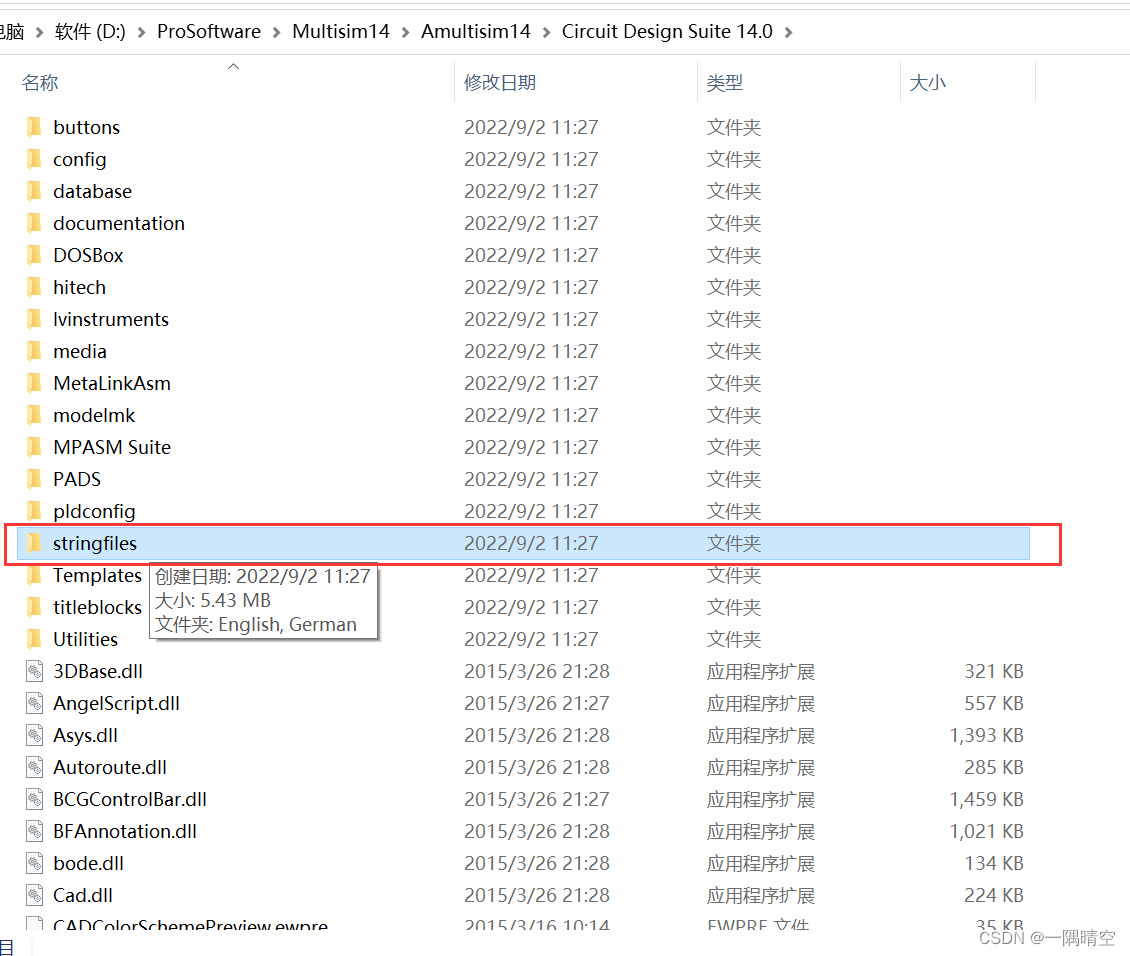This screenshot has height=956, width=1130.
Task: Click the 1,393 KB size of Asys.dll
Action: tap(987, 736)
